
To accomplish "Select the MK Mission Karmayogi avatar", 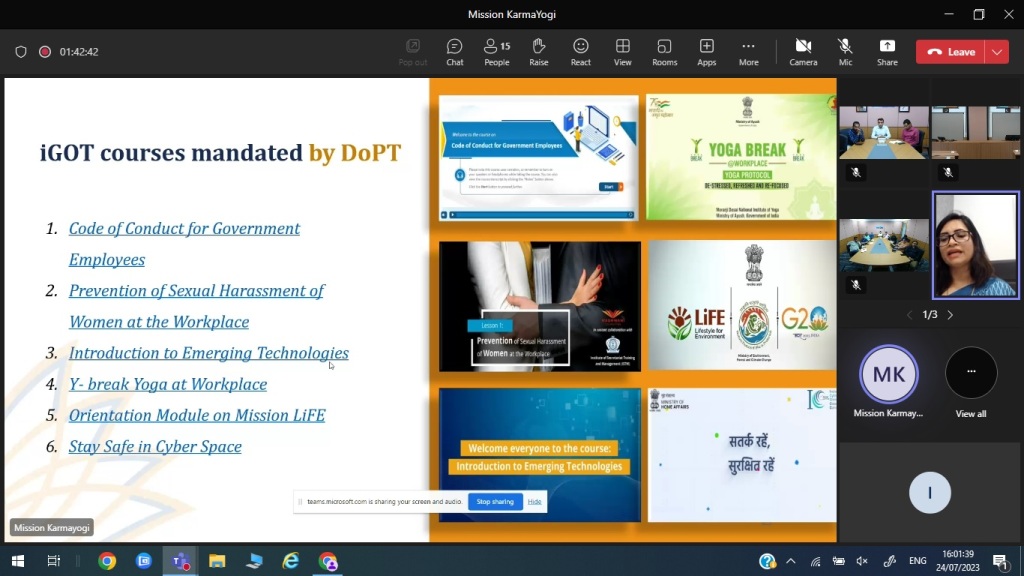I will point(889,375).
